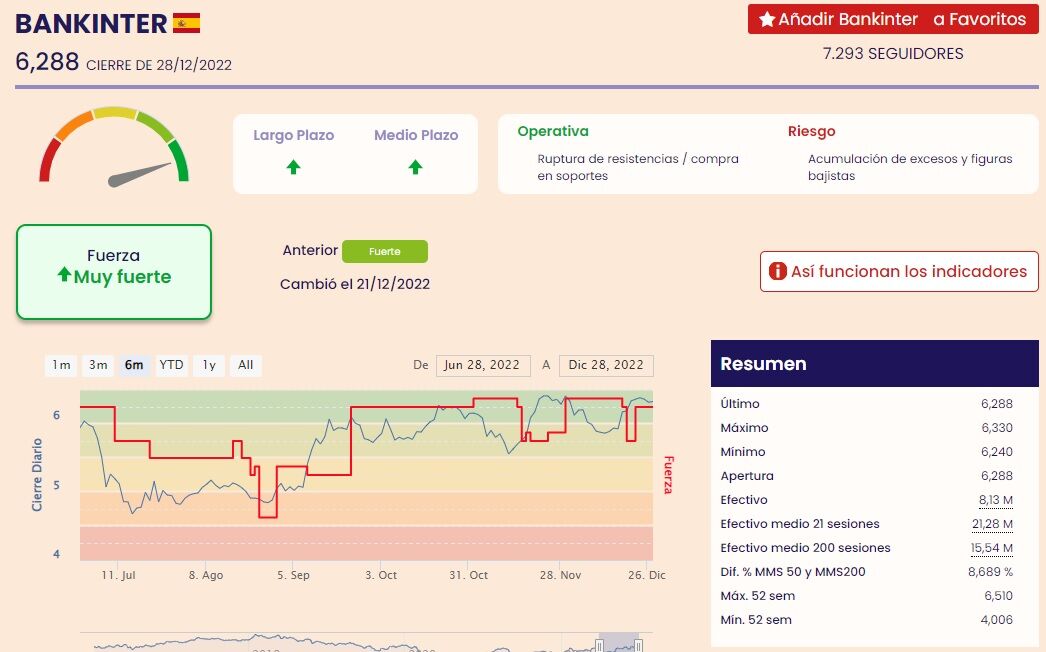Click the Spanish flag icon next to BANKINTER
Viewport: 1046px width, 652px height.
tap(186, 23)
